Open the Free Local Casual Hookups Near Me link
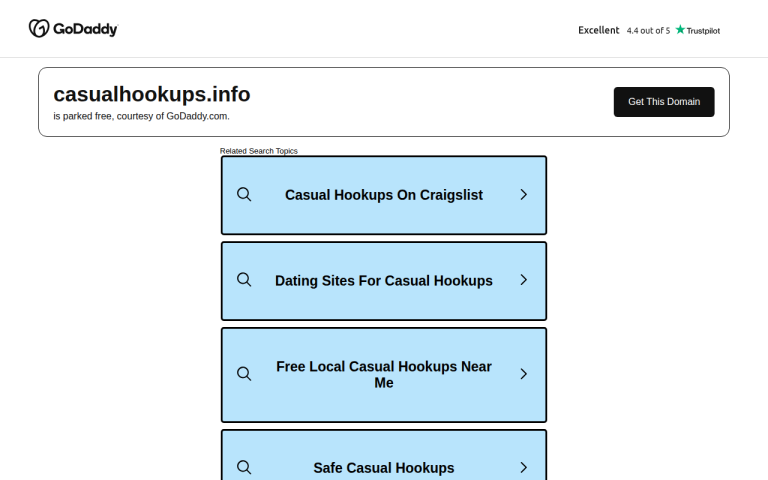Screen dimensions: 768x480 [384, 375]
